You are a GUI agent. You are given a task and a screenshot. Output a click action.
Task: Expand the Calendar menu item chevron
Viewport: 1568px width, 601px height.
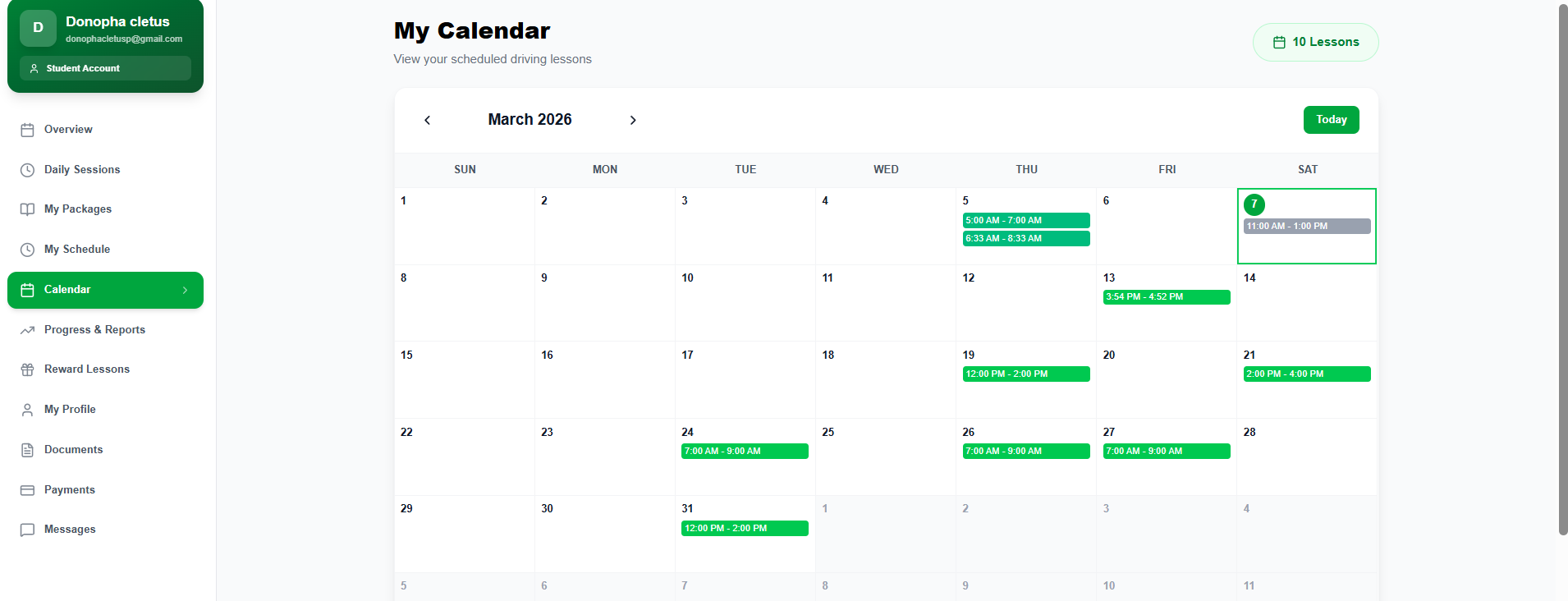click(x=185, y=290)
